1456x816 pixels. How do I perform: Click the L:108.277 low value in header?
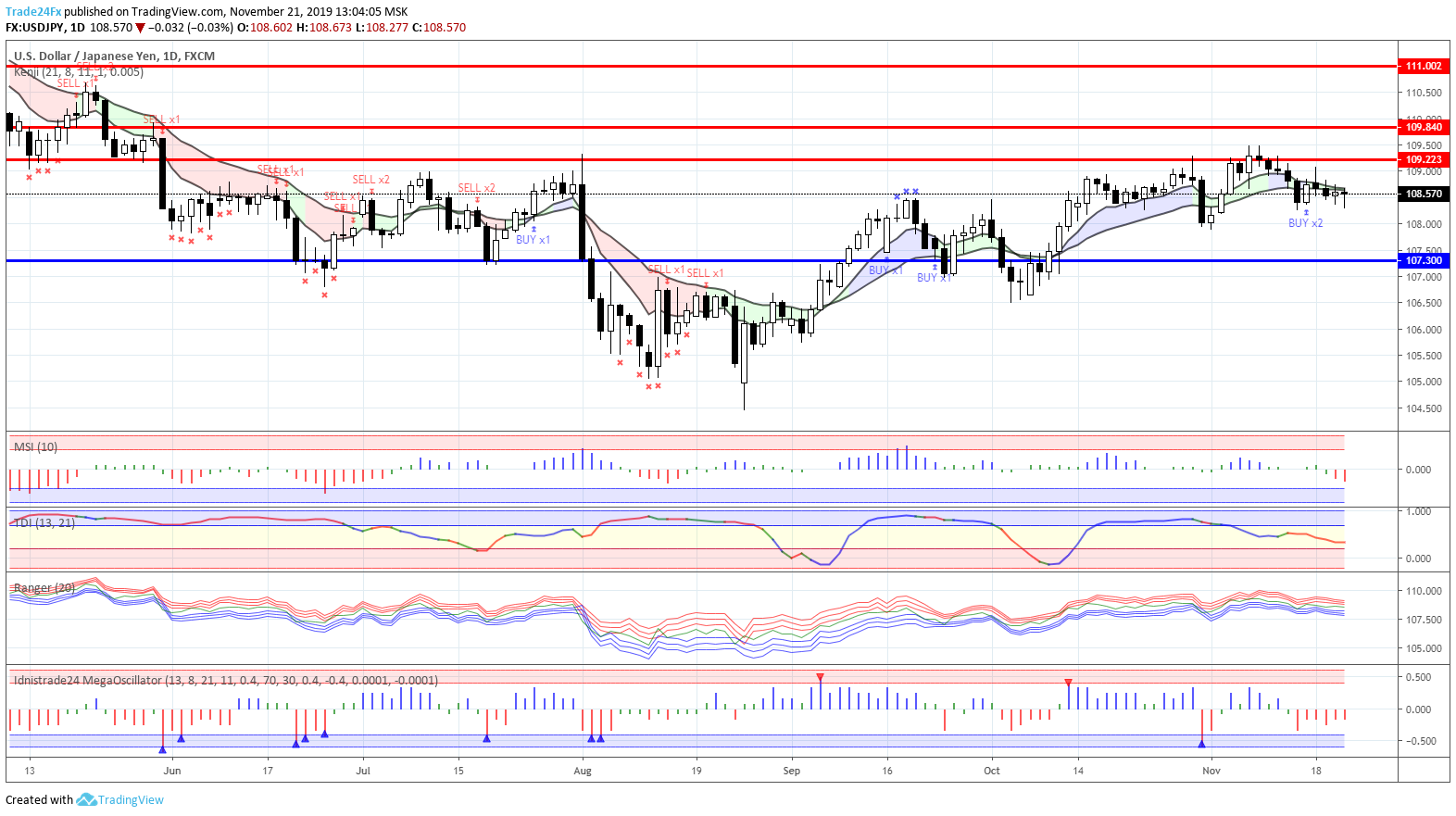click(383, 28)
